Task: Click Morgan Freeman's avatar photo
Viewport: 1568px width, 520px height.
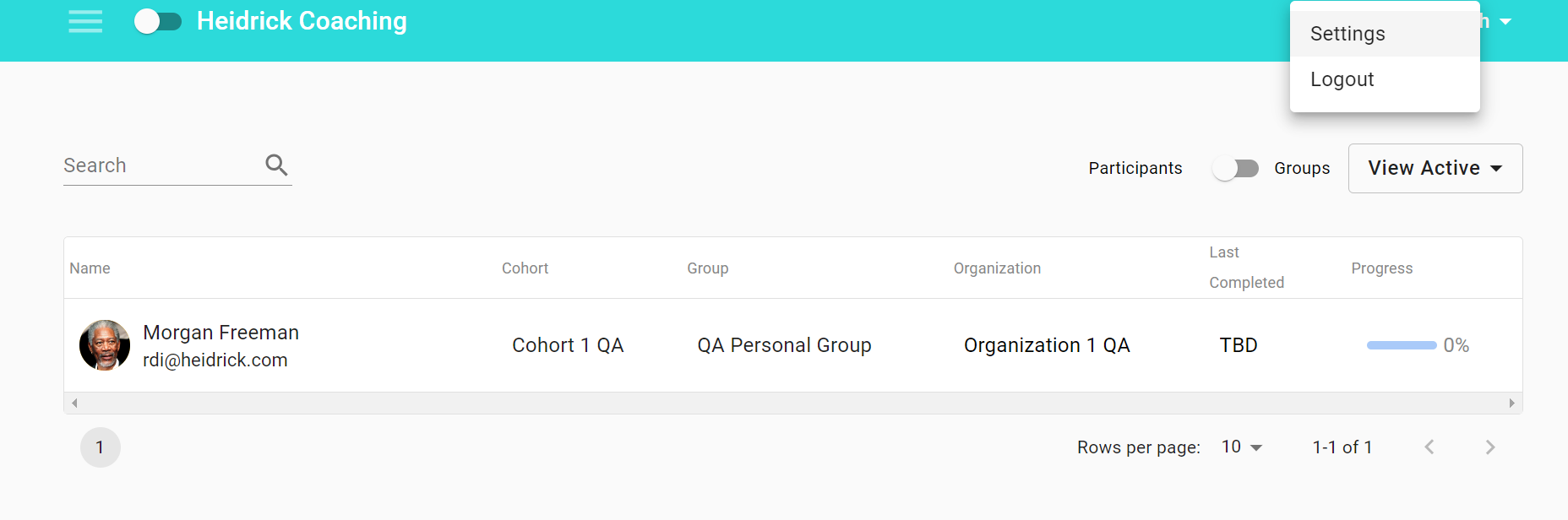Action: click(105, 345)
